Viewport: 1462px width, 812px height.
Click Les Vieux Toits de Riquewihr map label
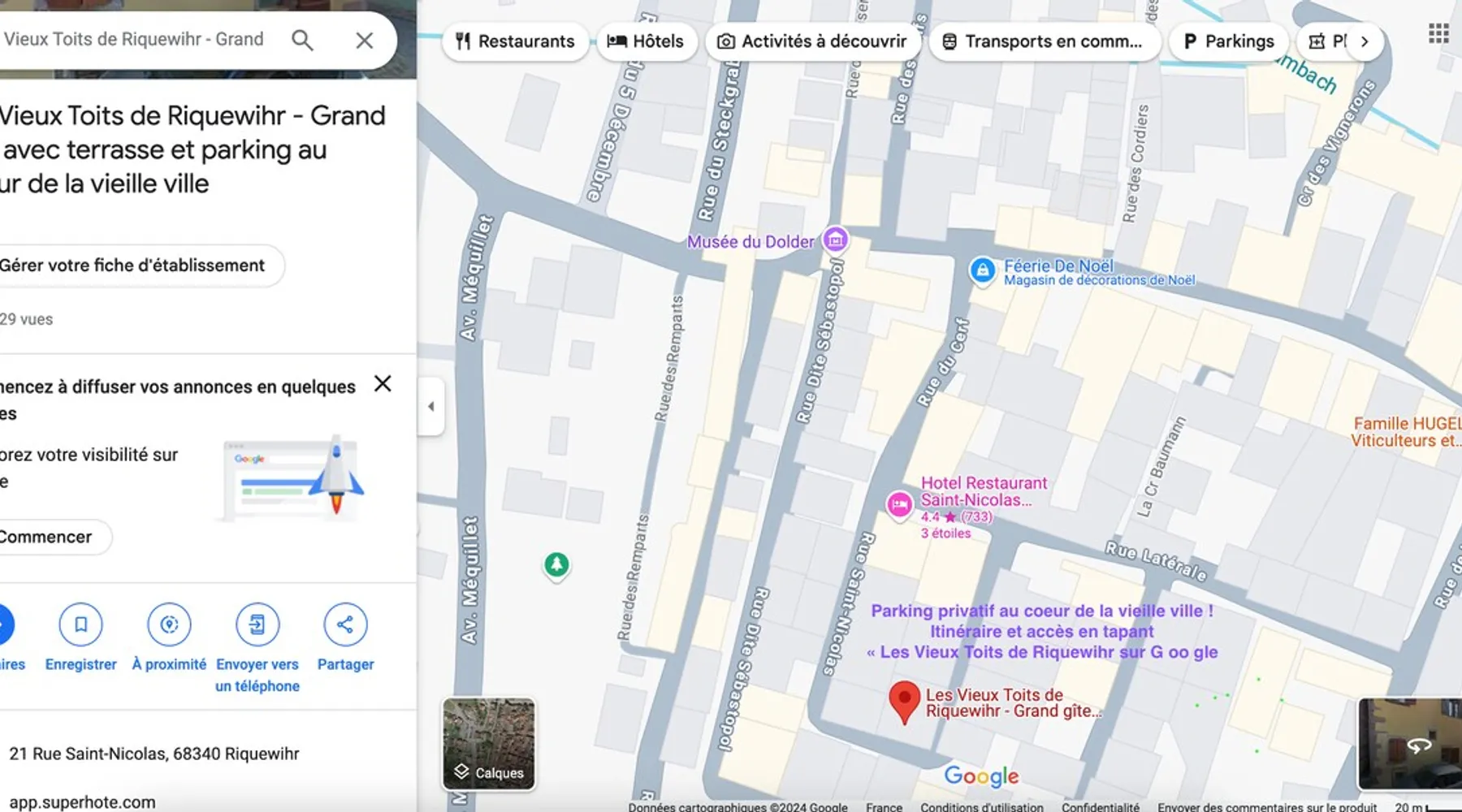coord(1012,703)
